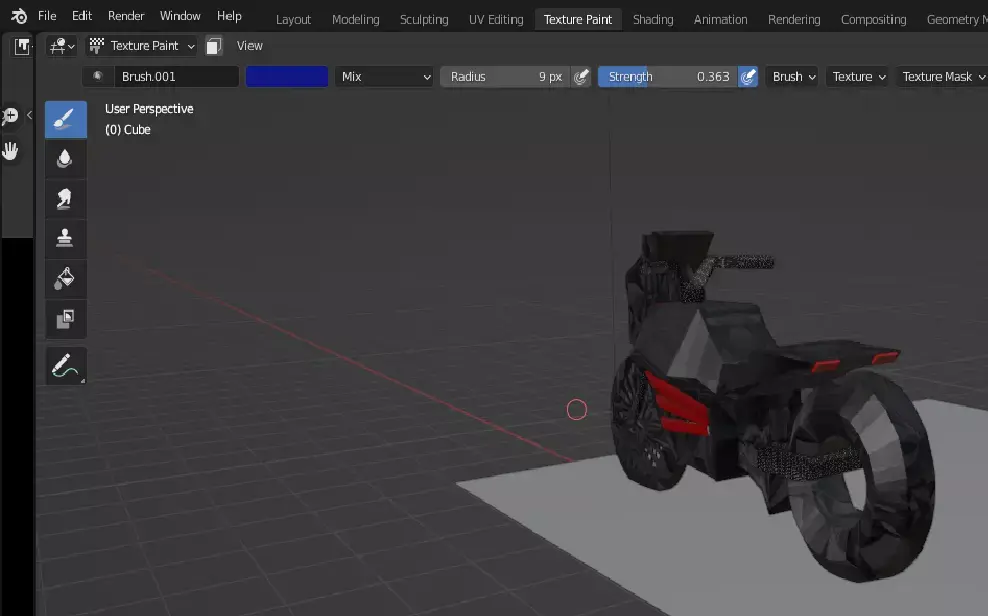The height and width of the screenshot is (616, 988).
Task: Click the (0) Cube object label
Action: [128, 130]
